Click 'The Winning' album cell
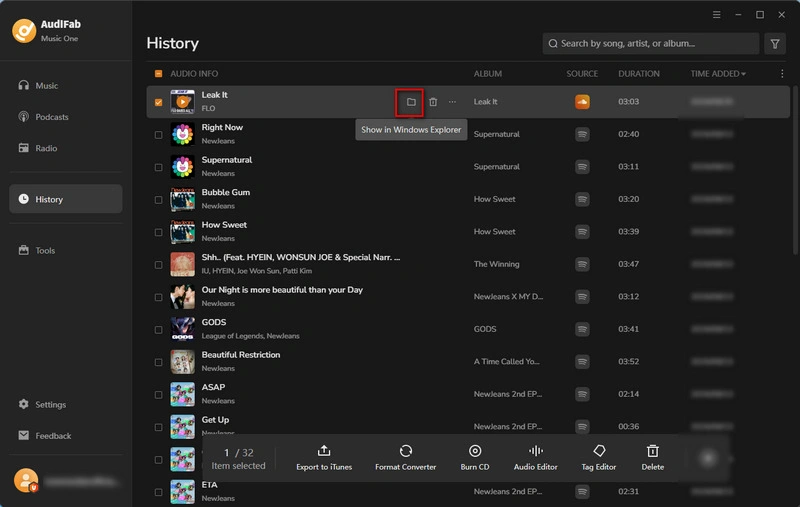Viewport: 800px width, 507px height. (x=496, y=264)
